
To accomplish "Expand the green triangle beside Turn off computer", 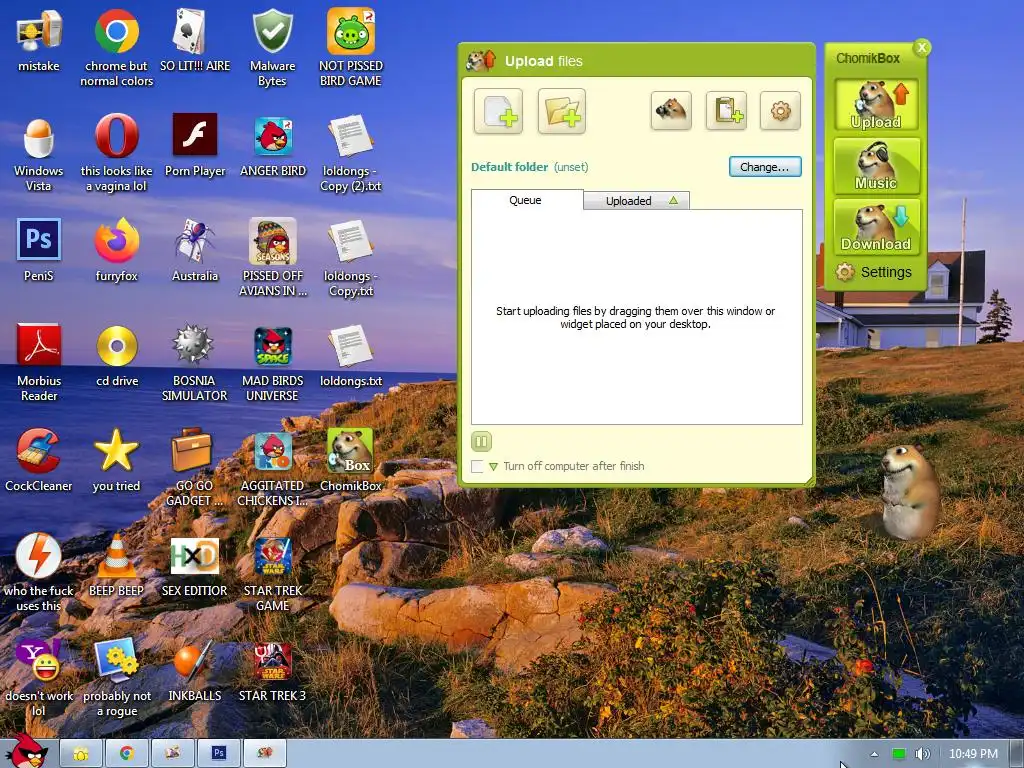I will pyautogui.click(x=493, y=466).
